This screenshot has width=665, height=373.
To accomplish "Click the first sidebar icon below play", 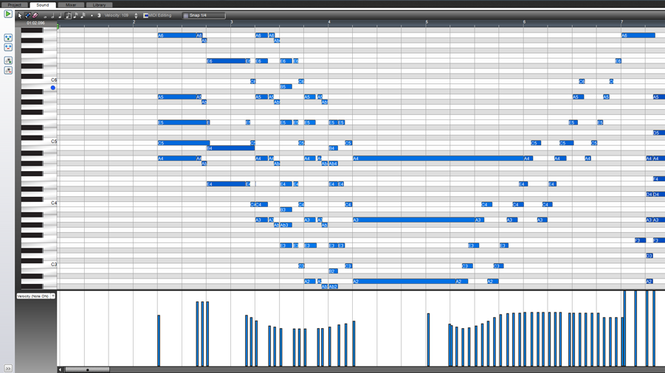I will [8, 38].
